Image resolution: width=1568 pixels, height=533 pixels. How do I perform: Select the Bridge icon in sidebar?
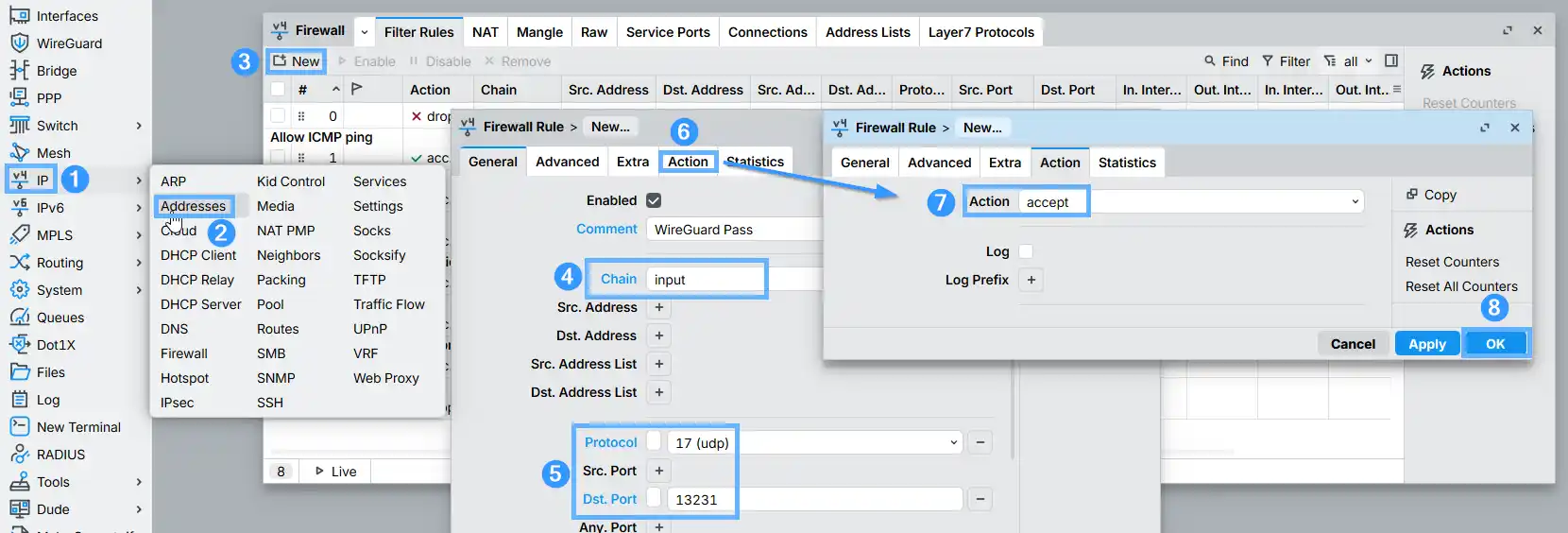coord(19,71)
